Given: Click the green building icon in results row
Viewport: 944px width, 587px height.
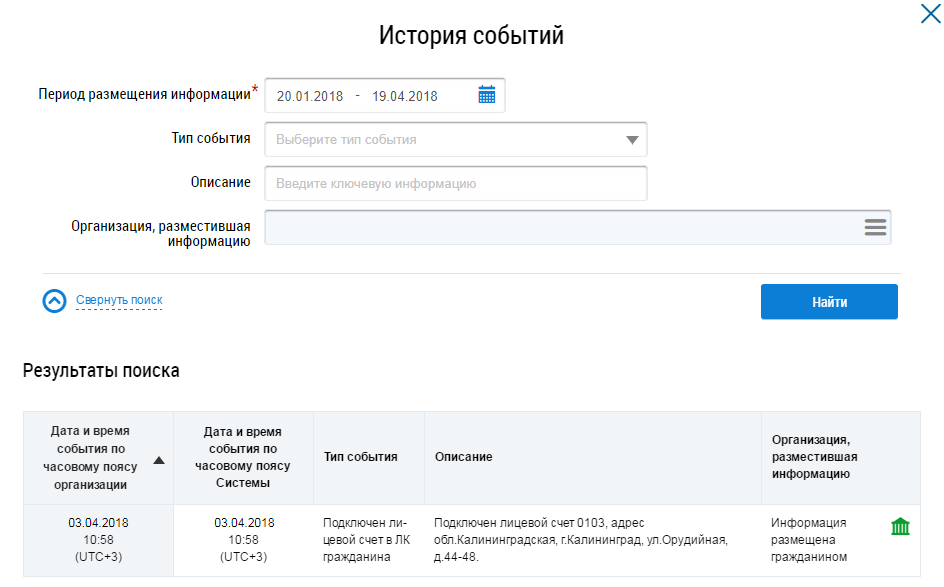Looking at the screenshot, I should (x=900, y=526).
